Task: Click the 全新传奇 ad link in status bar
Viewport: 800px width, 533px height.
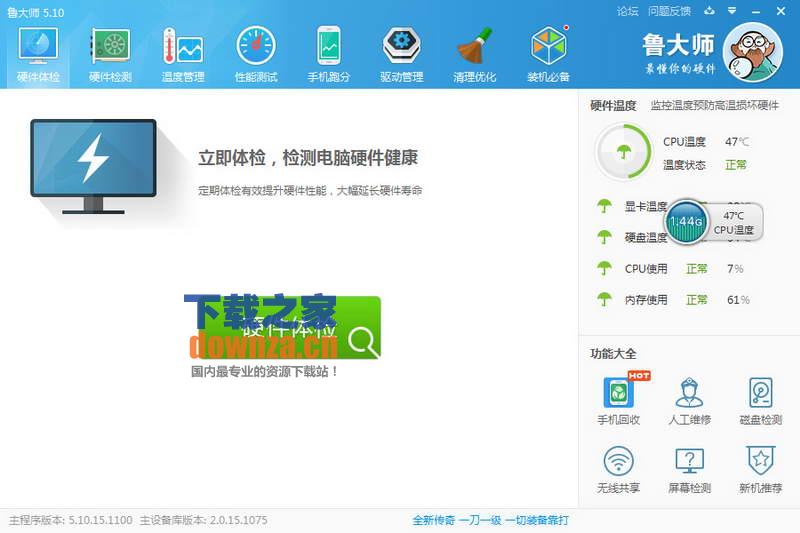Action: tap(490, 520)
